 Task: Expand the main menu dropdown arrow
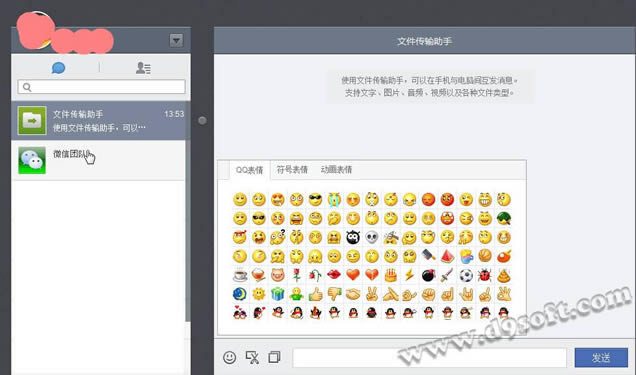click(176, 40)
